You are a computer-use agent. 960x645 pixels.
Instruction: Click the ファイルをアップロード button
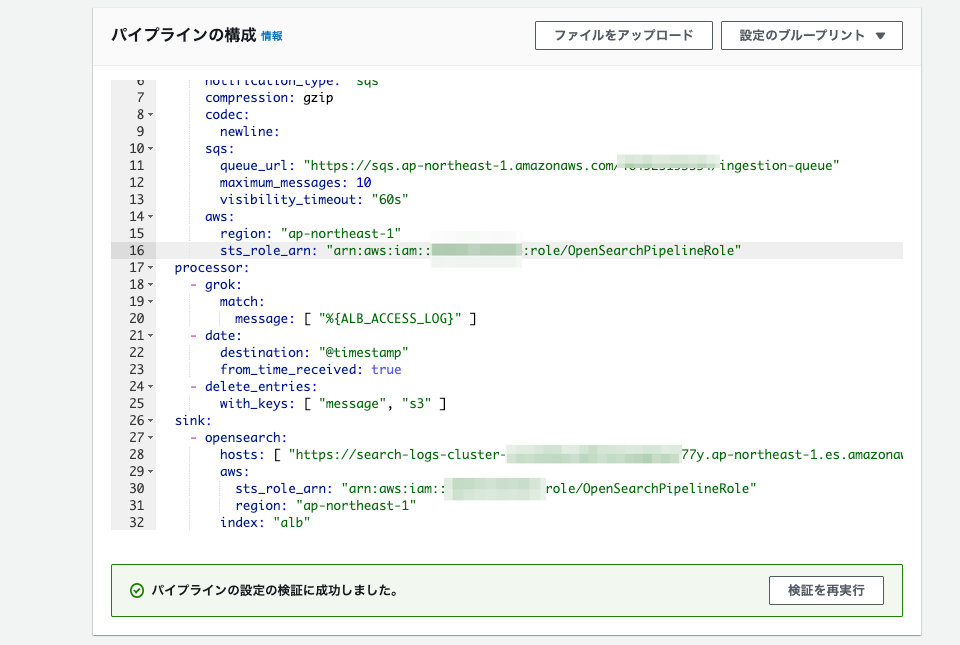pyautogui.click(x=623, y=35)
